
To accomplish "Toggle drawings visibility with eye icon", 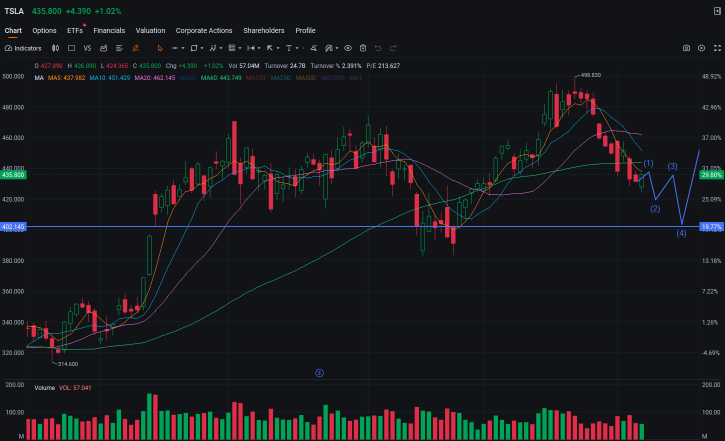I will coord(348,48).
